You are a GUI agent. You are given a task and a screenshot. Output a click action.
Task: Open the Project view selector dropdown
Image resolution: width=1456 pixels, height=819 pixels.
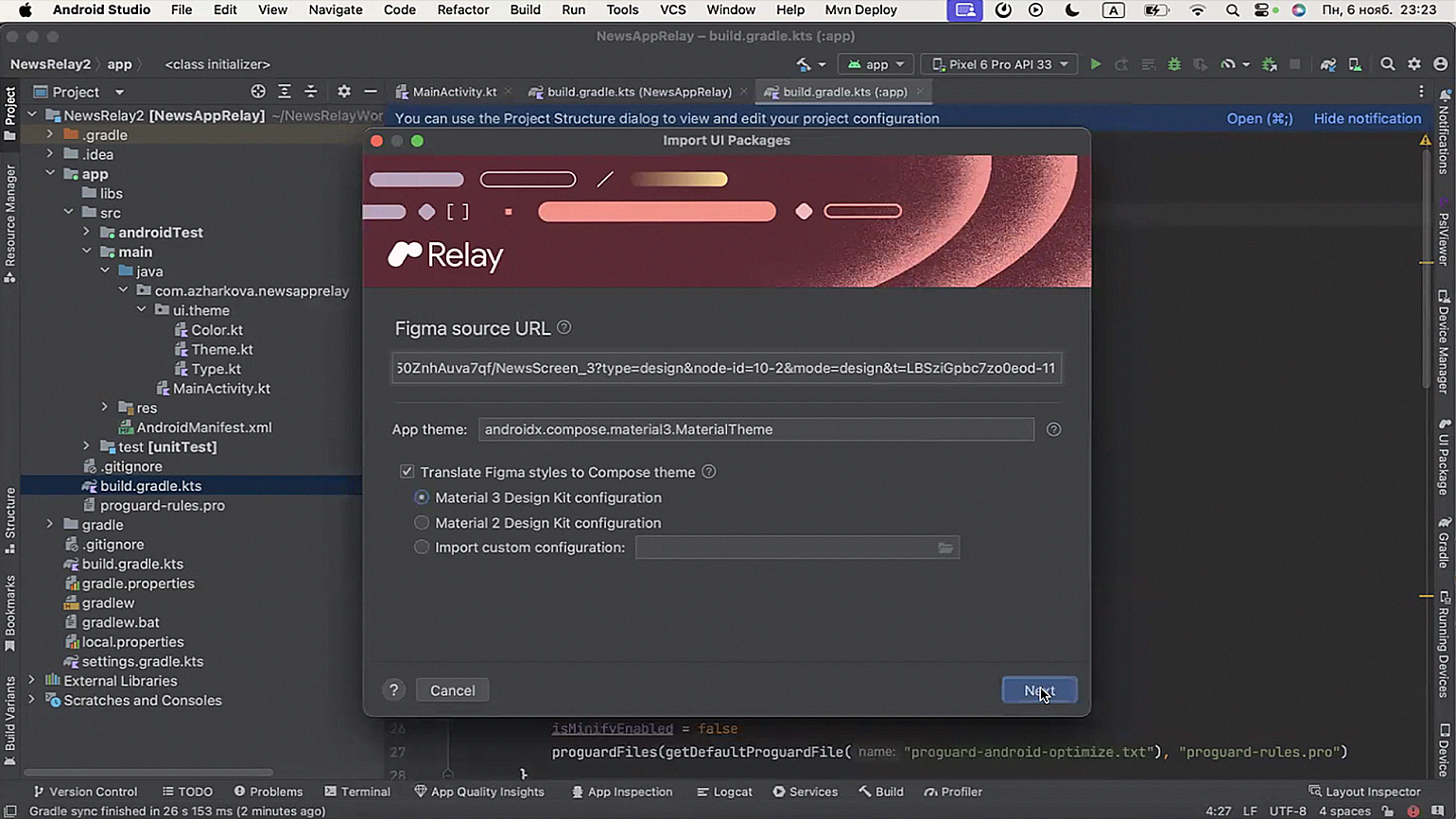pyautogui.click(x=79, y=92)
